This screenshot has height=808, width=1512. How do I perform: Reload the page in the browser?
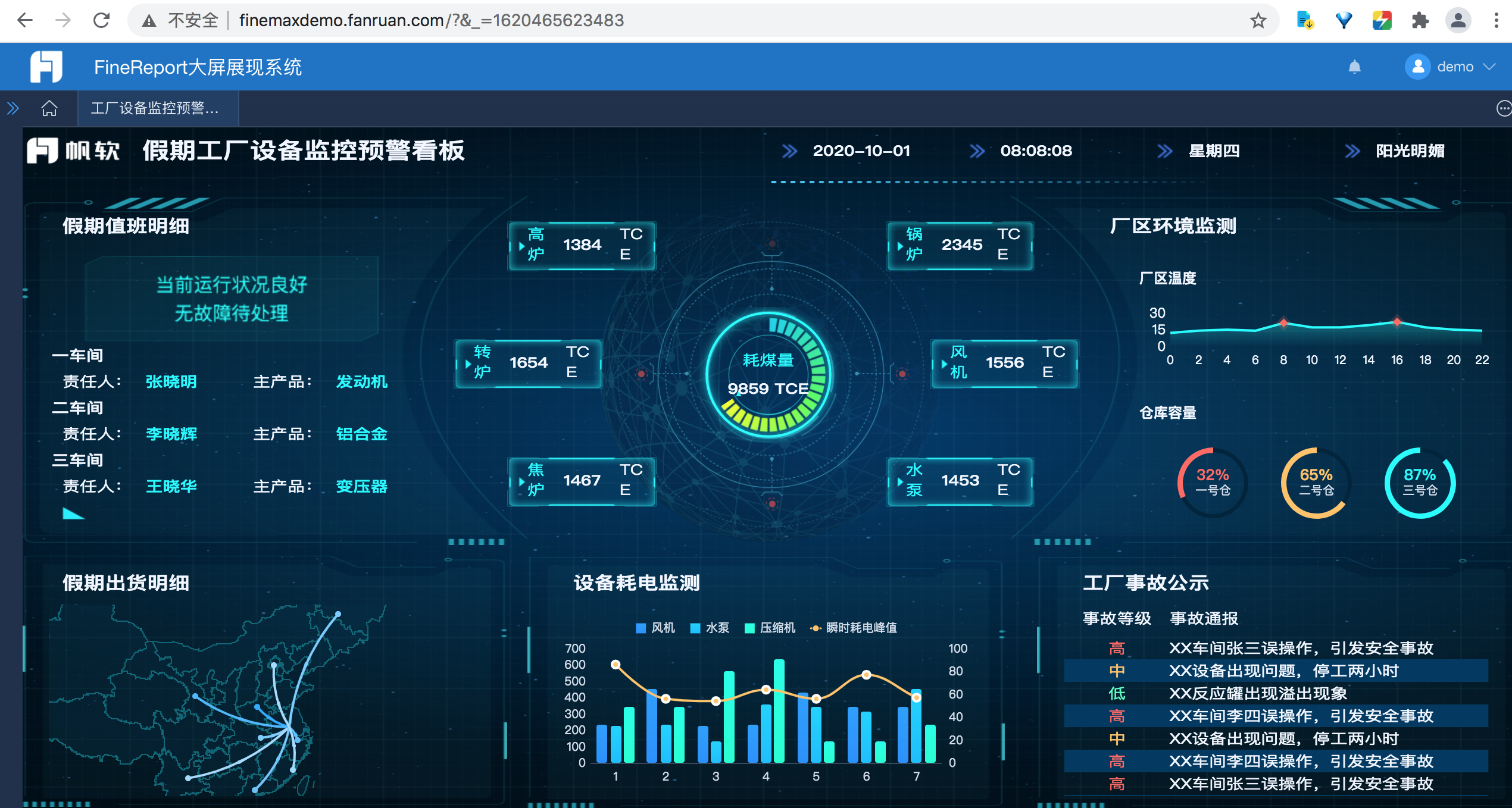[x=102, y=21]
